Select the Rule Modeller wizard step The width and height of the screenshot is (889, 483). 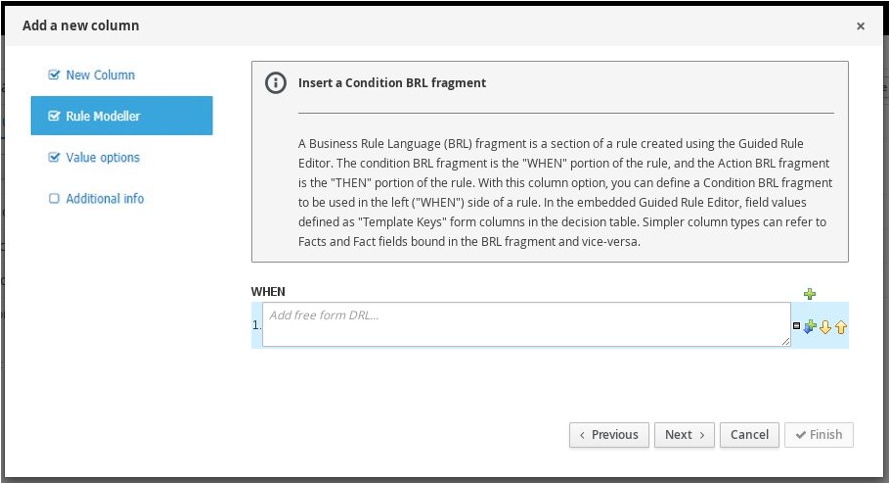tap(103, 117)
